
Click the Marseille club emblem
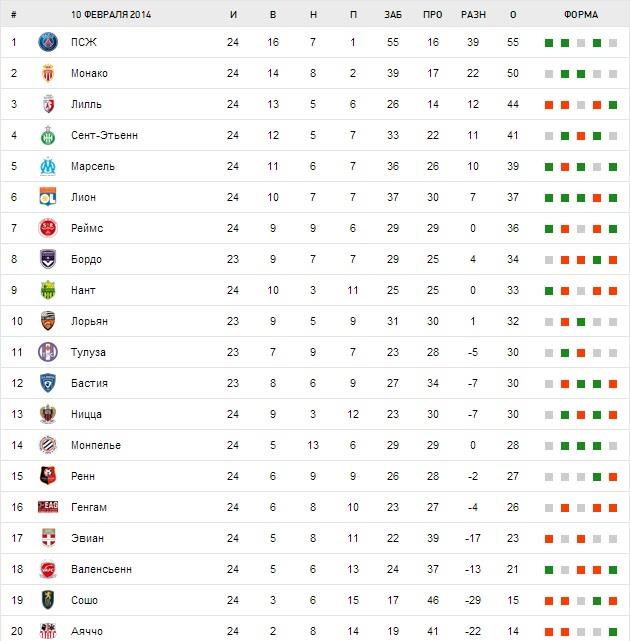click(x=47, y=166)
